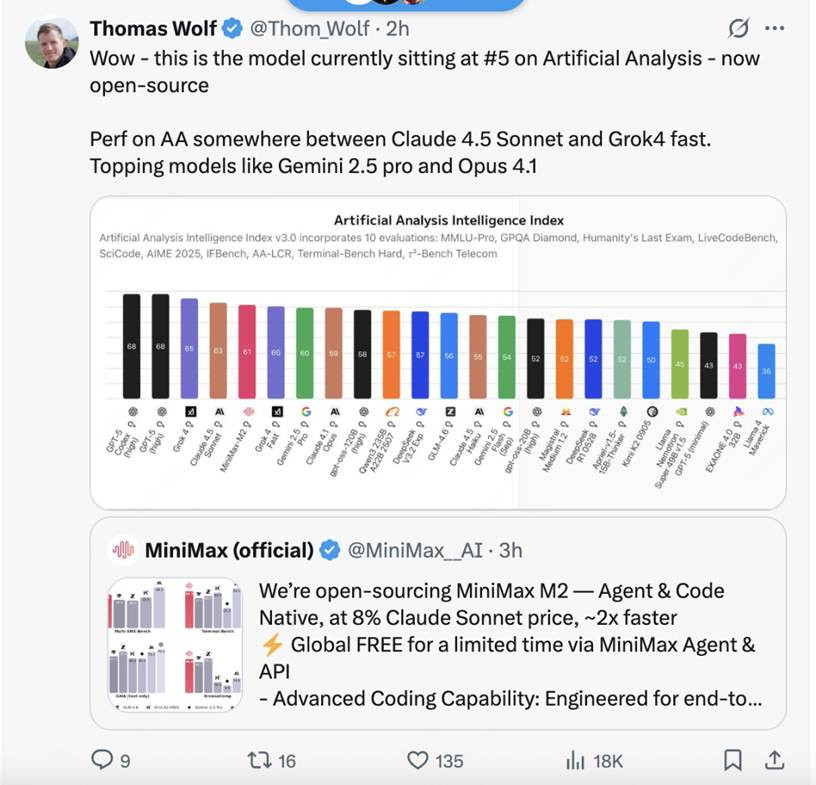The height and width of the screenshot is (785, 816).
Task: Open the quoted tweet benchmark thumbnail
Action: [x=174, y=643]
